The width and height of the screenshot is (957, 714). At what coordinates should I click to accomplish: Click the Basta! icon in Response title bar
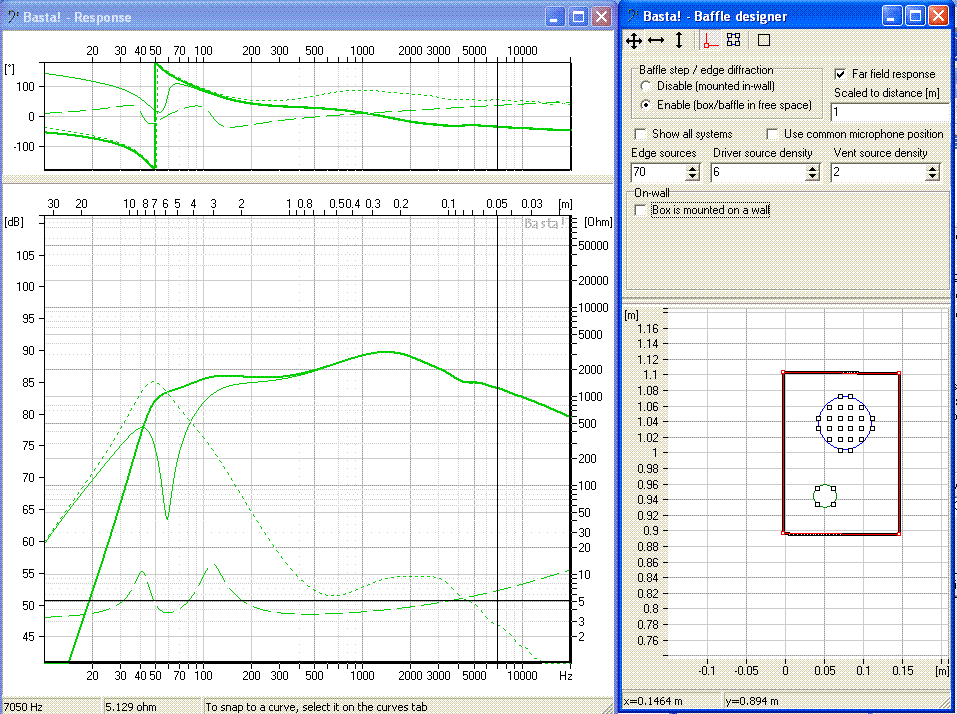(12, 17)
